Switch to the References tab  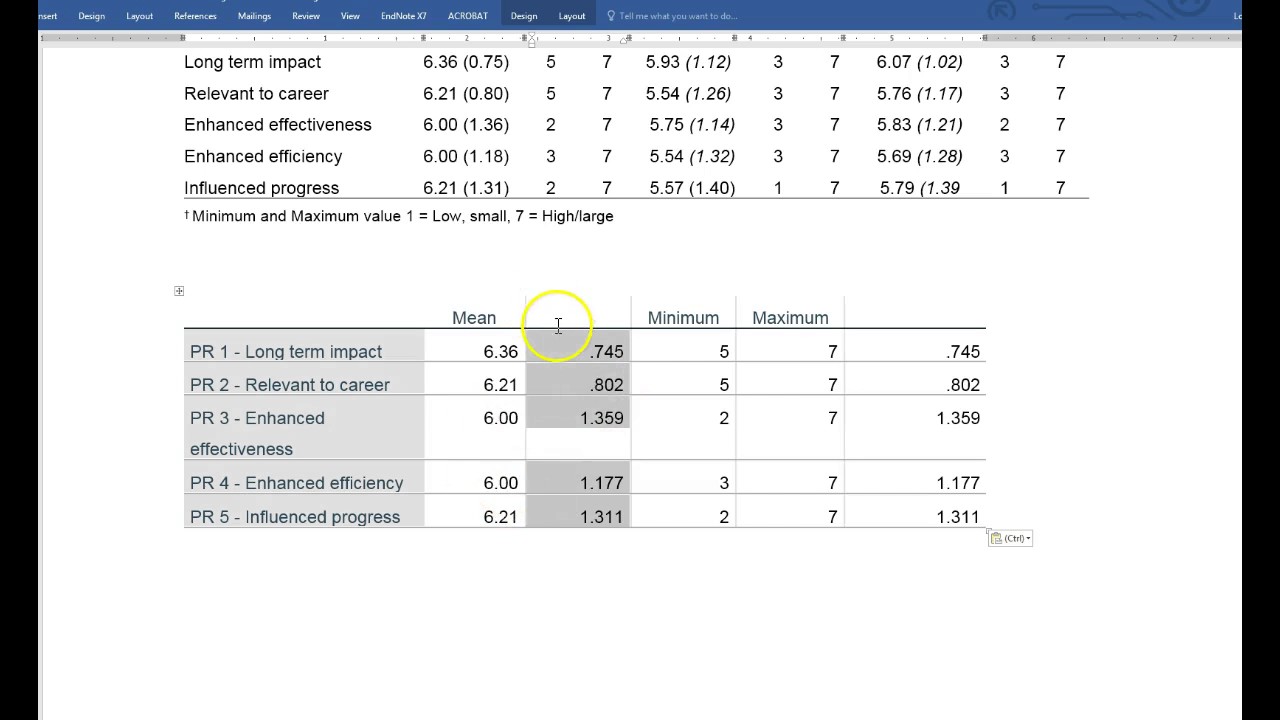click(x=195, y=16)
